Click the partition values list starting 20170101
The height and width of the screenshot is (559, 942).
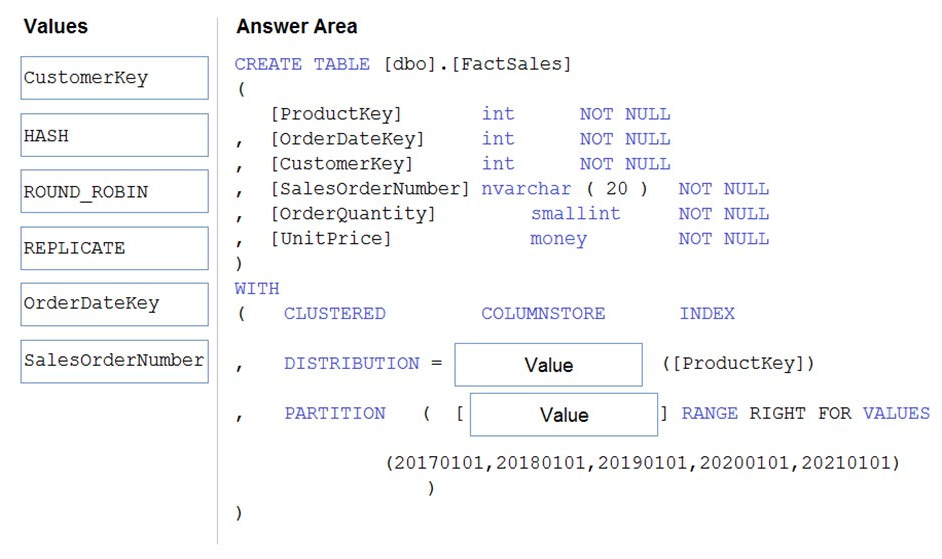(x=643, y=463)
